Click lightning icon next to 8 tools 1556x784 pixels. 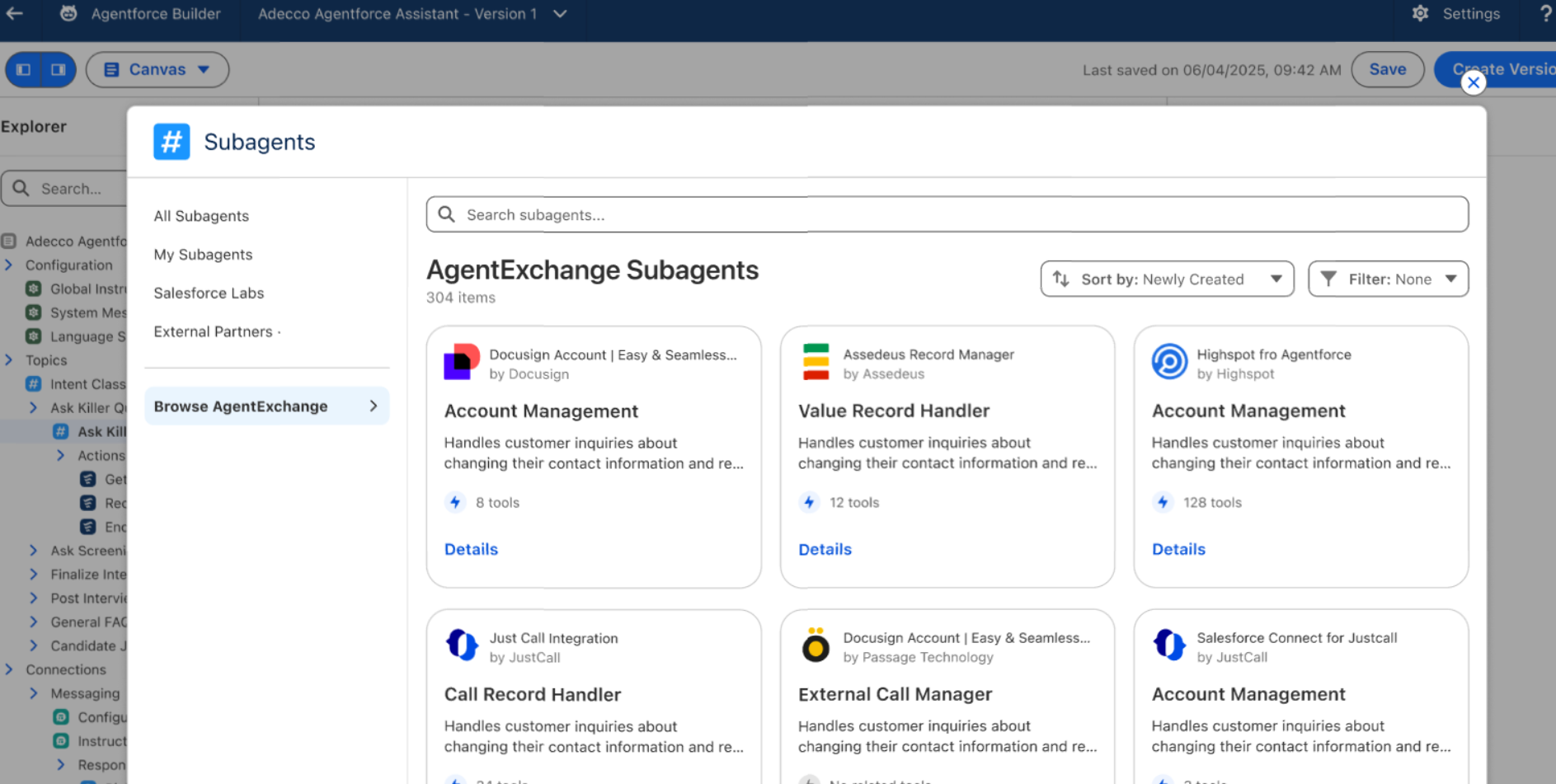point(455,502)
